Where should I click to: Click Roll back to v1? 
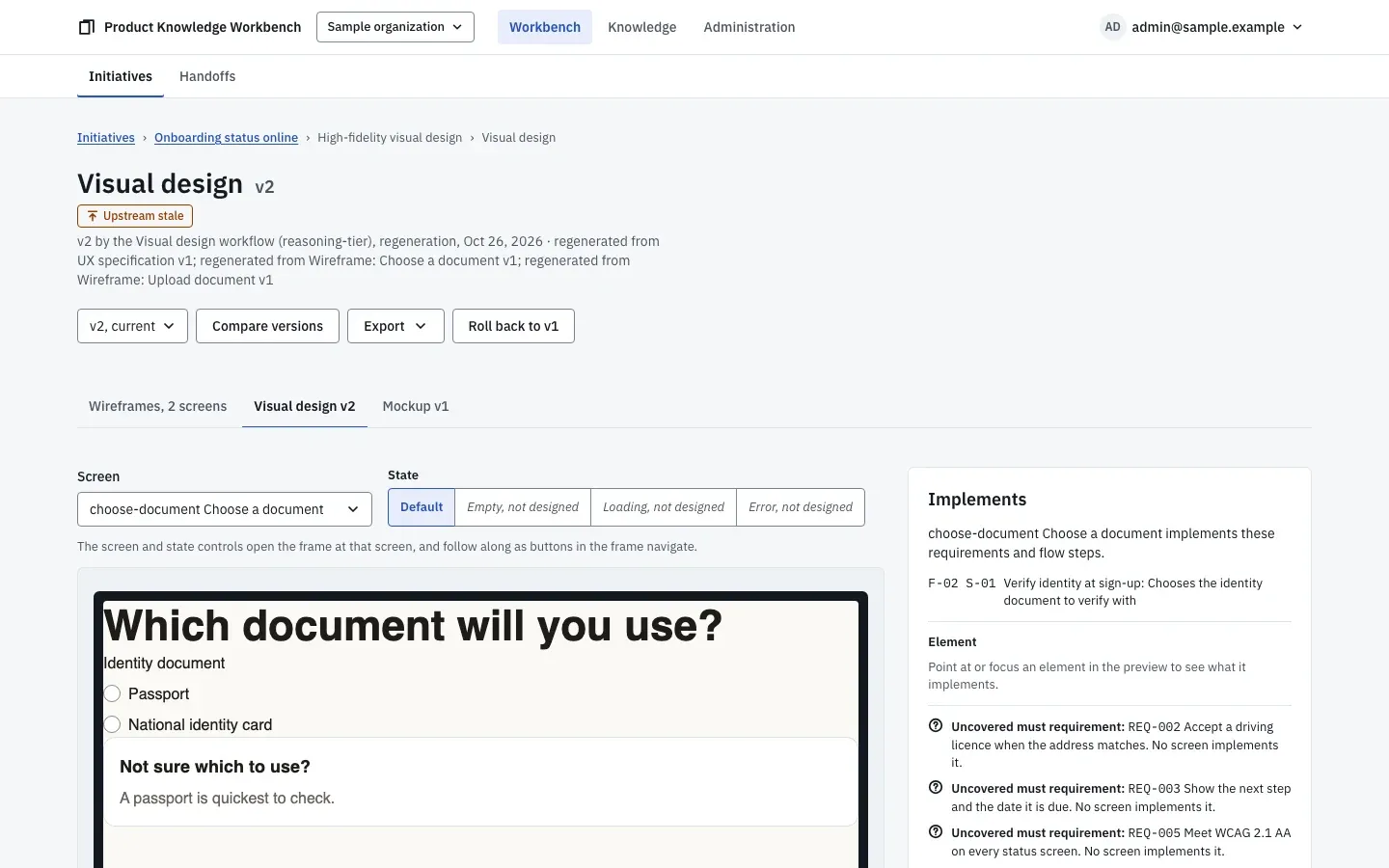coord(513,326)
